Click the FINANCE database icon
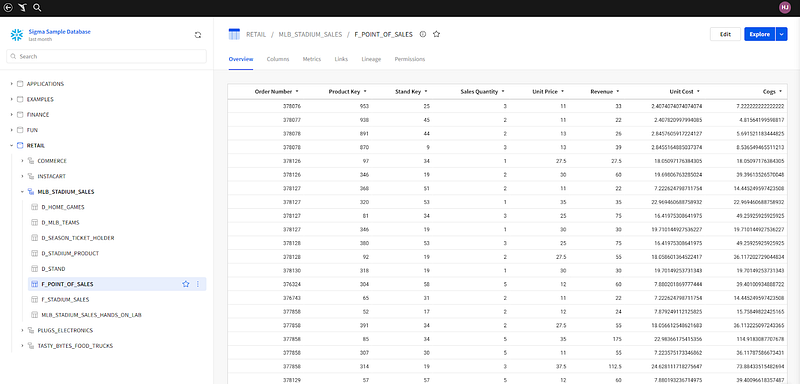The width and height of the screenshot is (800, 384). pos(20,114)
